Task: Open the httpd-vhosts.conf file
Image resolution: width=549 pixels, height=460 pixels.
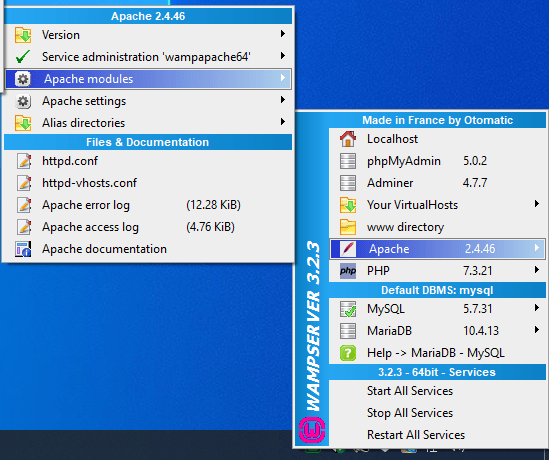Action: click(148, 183)
